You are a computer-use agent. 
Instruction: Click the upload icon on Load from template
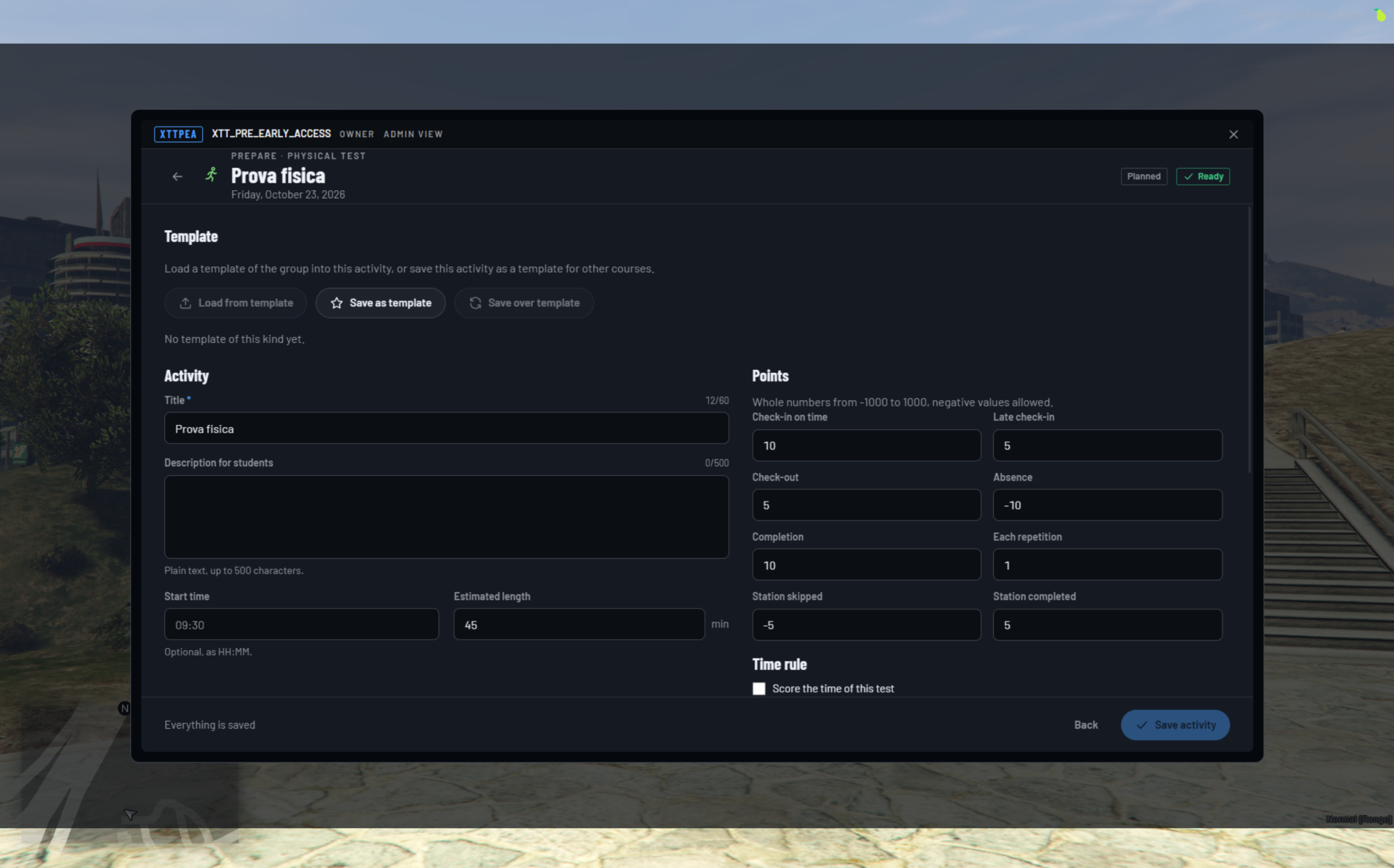pos(185,303)
